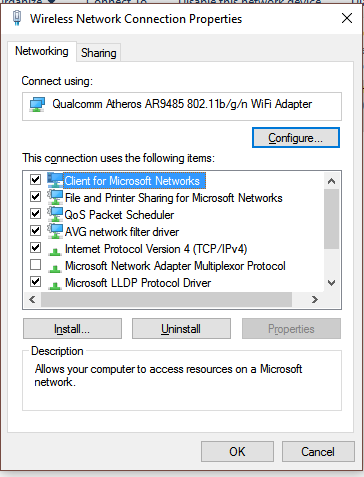Image resolution: width=364 pixels, height=477 pixels.
Task: Select QoS Packet Scheduler item
Action: point(119,215)
